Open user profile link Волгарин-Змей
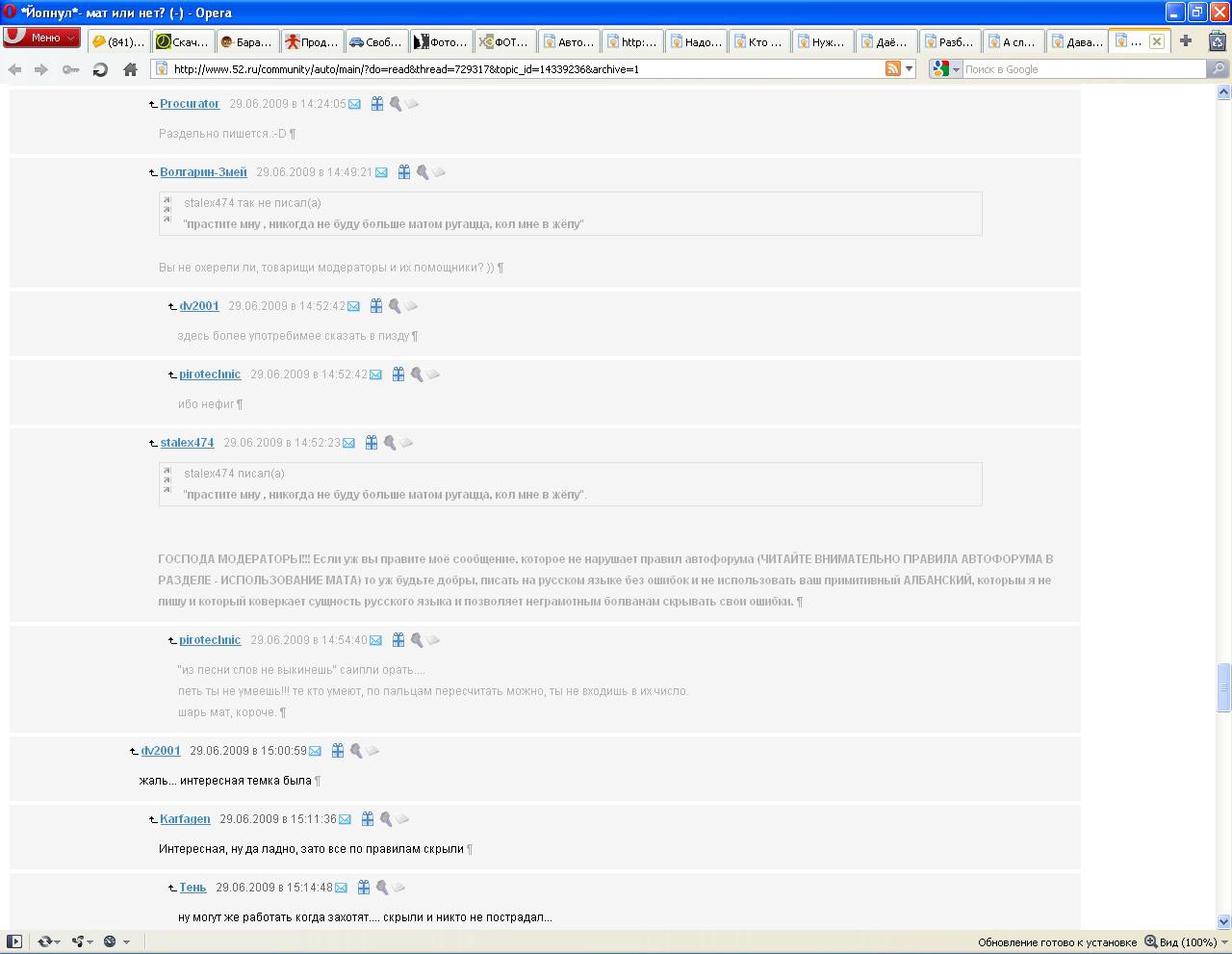Image resolution: width=1232 pixels, height=954 pixels. 203,172
